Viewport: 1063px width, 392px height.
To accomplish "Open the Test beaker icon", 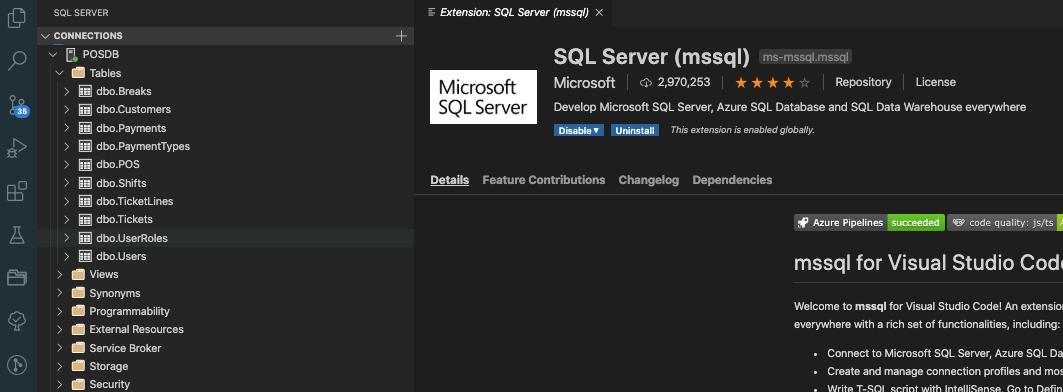I will click(16, 235).
